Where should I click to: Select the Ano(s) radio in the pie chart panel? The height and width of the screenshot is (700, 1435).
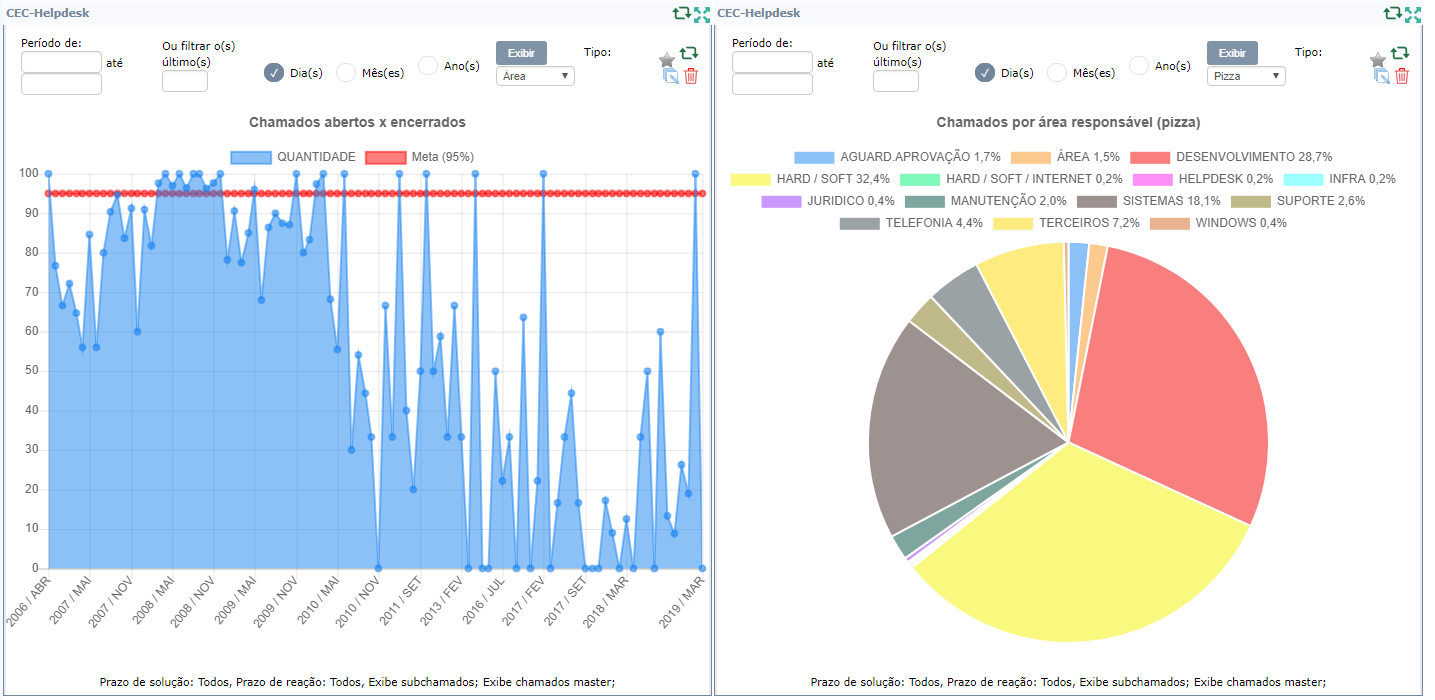(x=1139, y=66)
